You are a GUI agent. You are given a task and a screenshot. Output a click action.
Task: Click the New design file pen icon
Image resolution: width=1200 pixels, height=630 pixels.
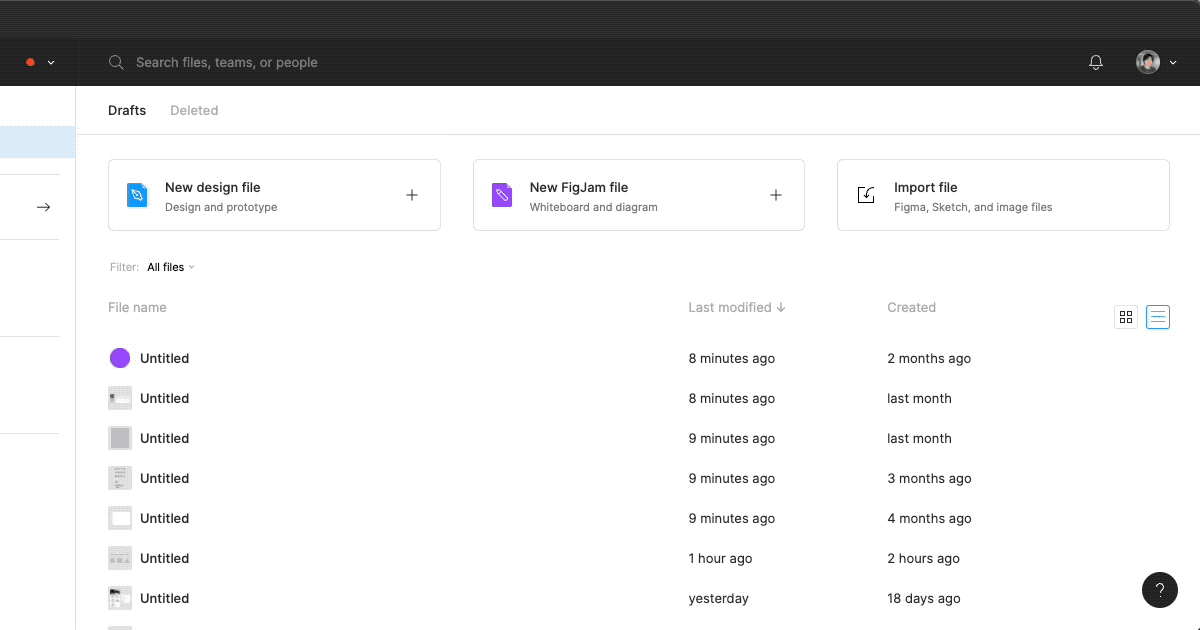pos(137,195)
